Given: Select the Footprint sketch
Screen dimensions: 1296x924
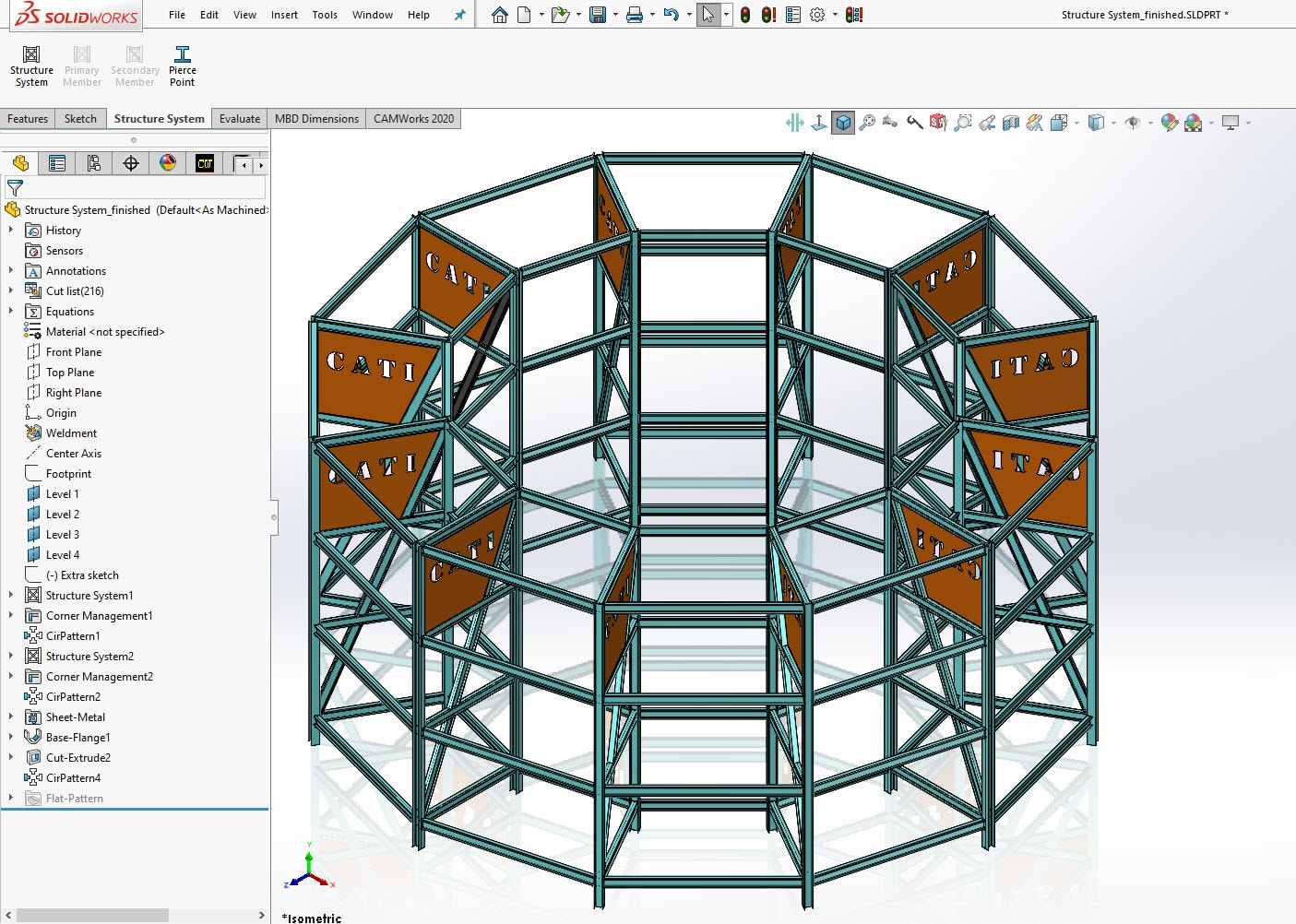Looking at the screenshot, I should (68, 473).
